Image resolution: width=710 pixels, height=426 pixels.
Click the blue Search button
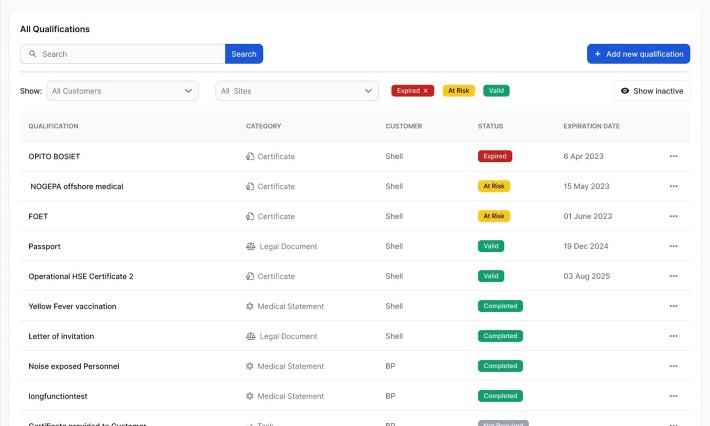244,54
